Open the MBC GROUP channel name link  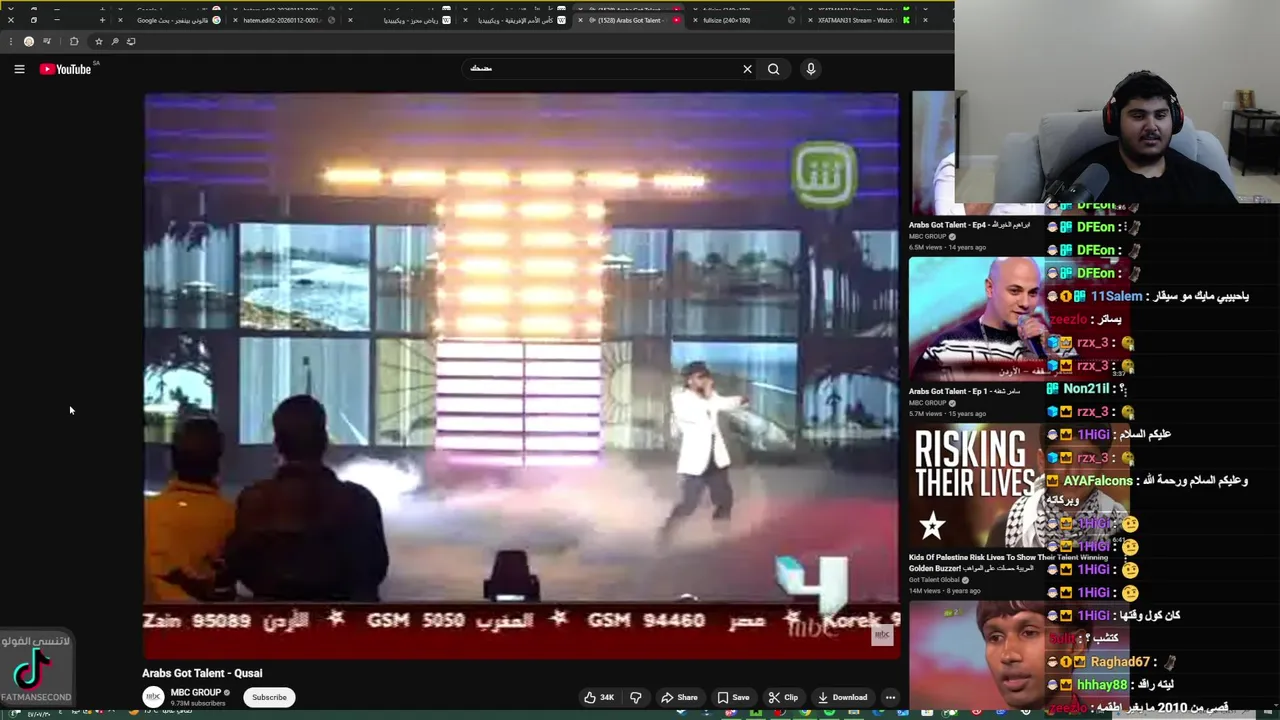tap(196, 692)
